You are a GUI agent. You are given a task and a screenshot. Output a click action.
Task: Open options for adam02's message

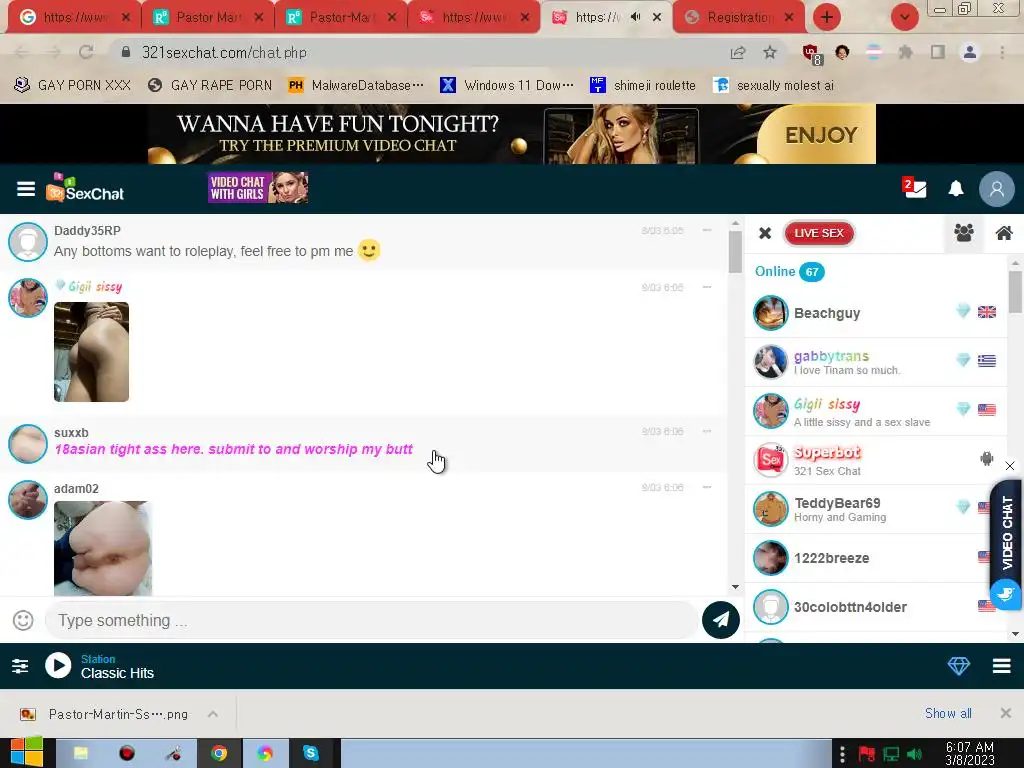[707, 487]
